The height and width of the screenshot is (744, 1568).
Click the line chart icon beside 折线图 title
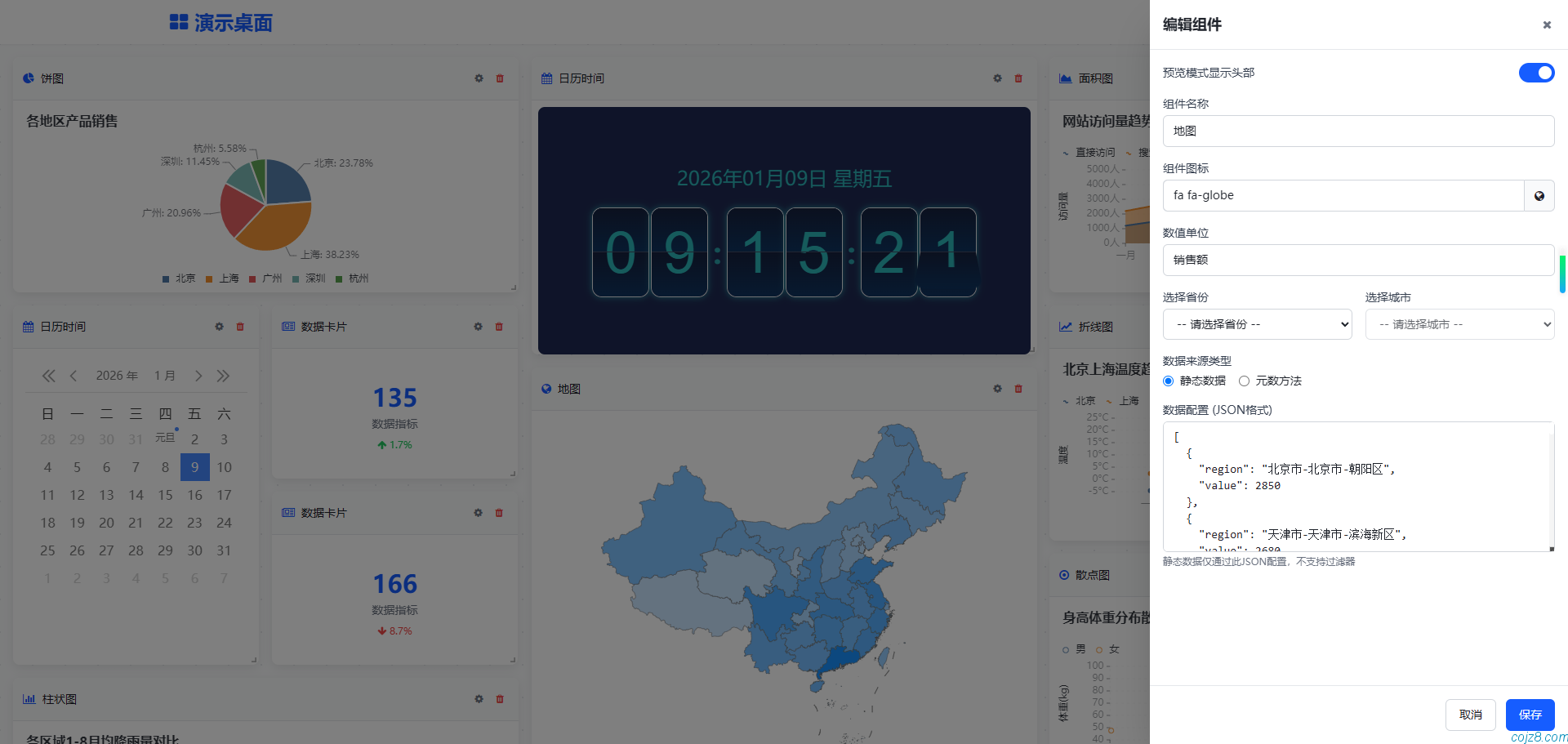1065,327
